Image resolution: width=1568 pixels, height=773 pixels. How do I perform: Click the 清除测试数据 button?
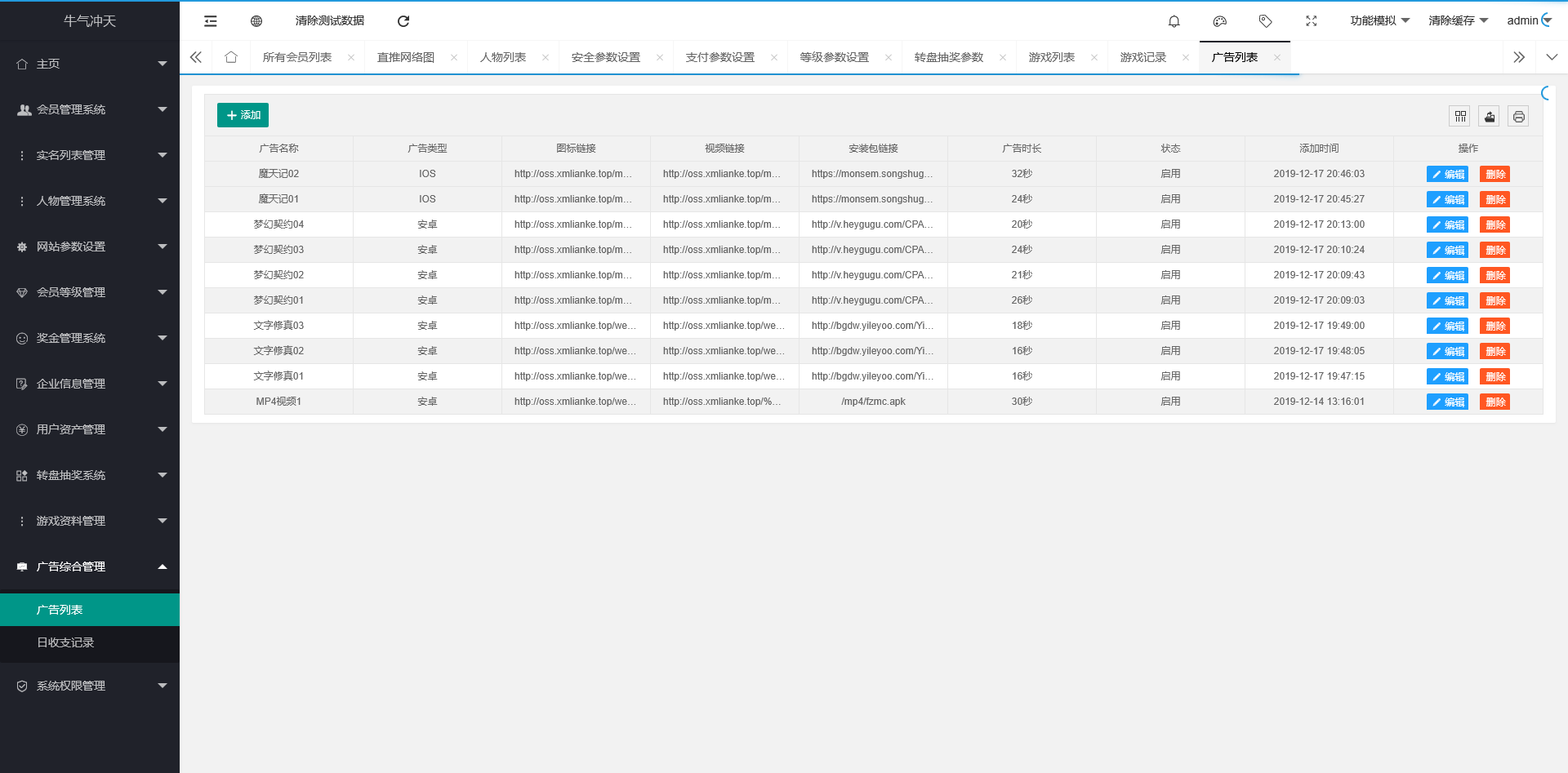pyautogui.click(x=330, y=21)
